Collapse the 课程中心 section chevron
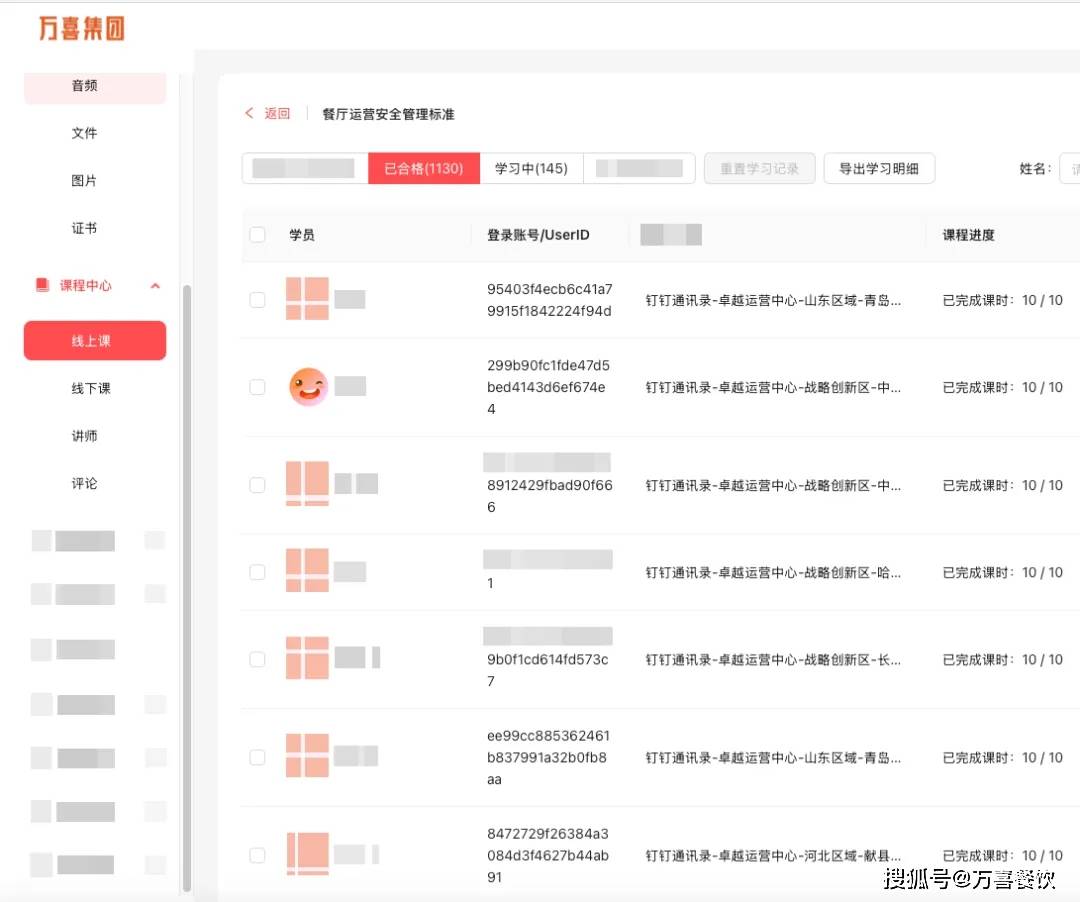 tap(155, 286)
